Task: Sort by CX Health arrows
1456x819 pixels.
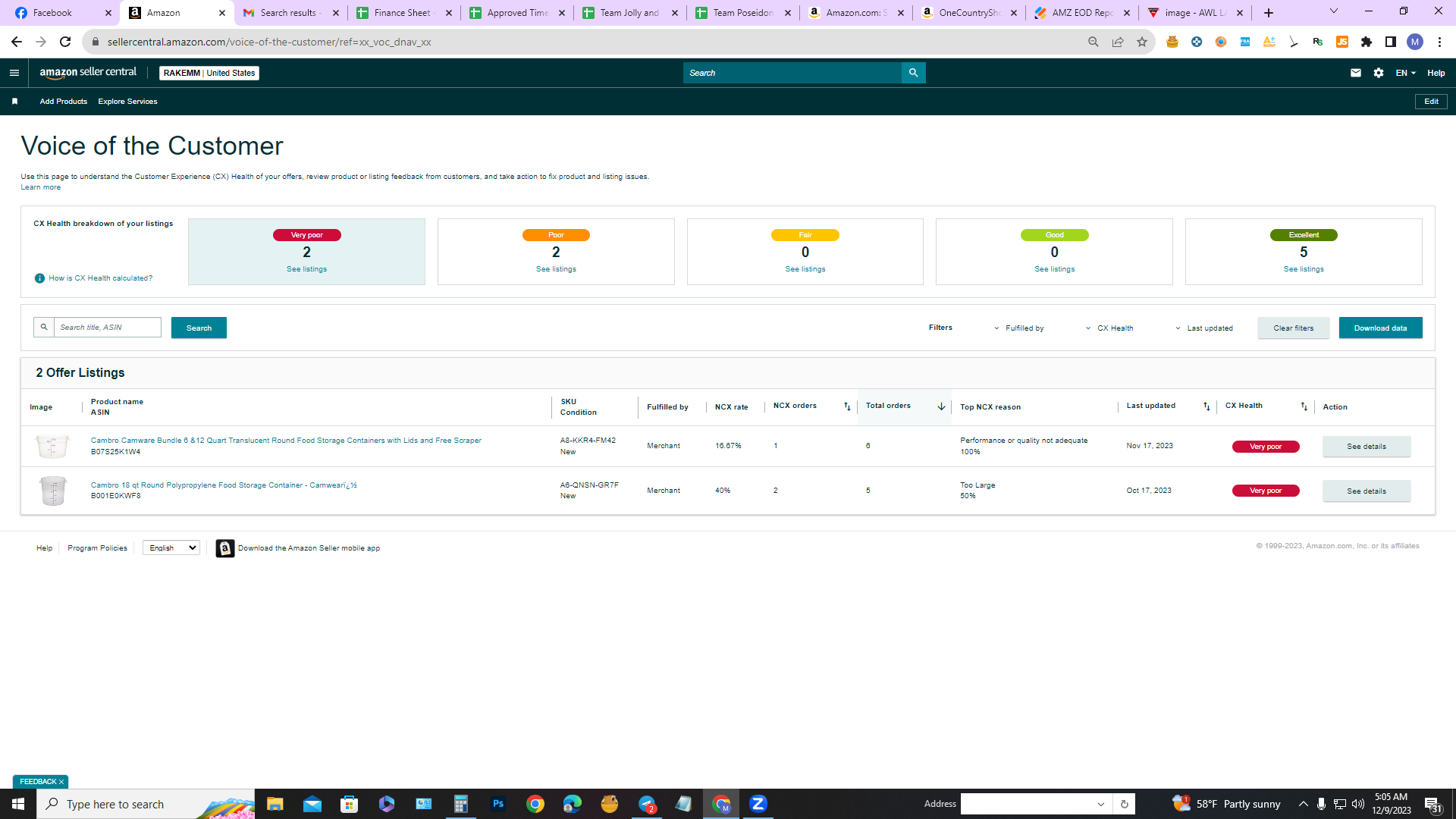Action: pos(1304,406)
